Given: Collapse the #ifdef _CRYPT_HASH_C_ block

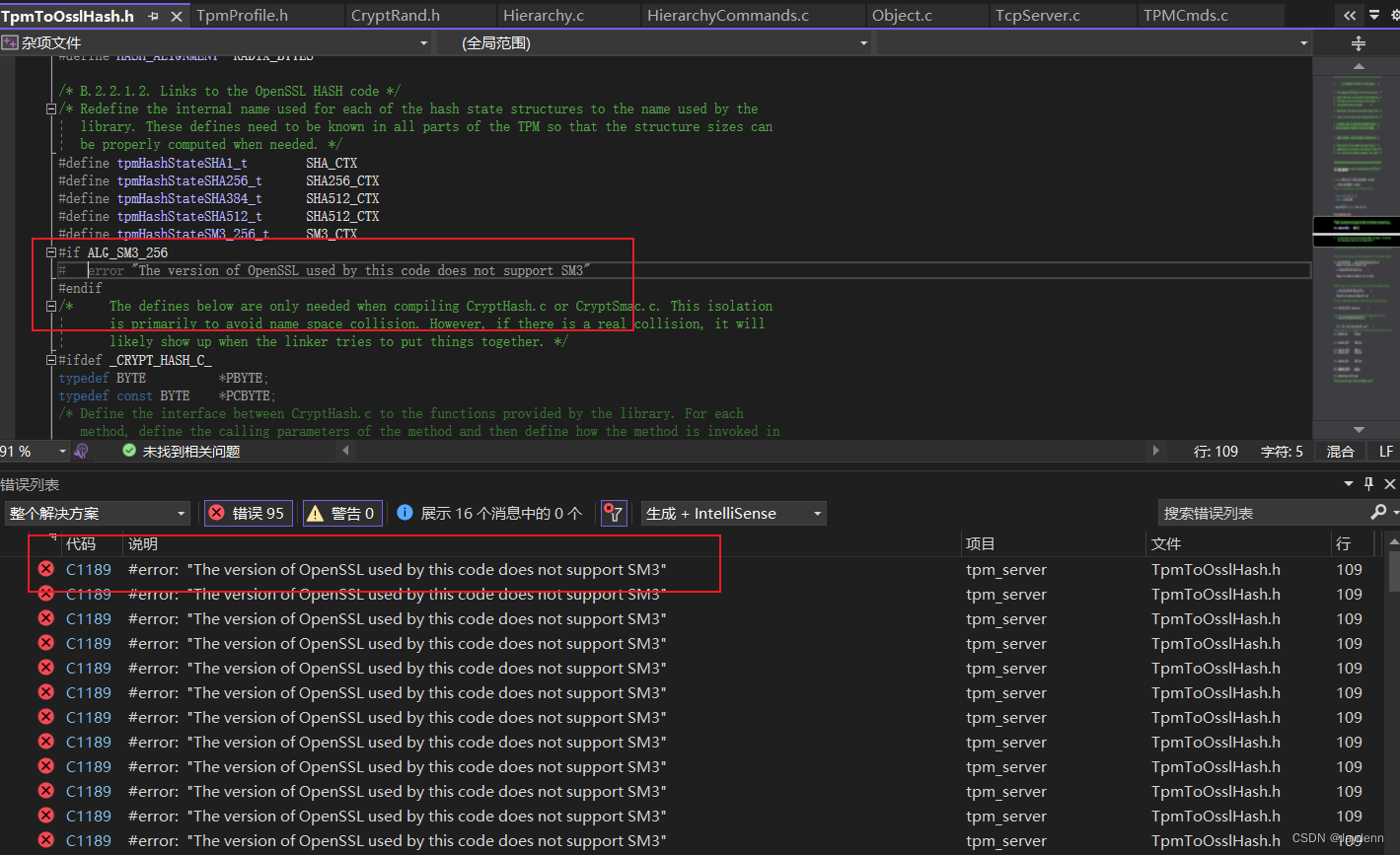Looking at the screenshot, I should 51,360.
